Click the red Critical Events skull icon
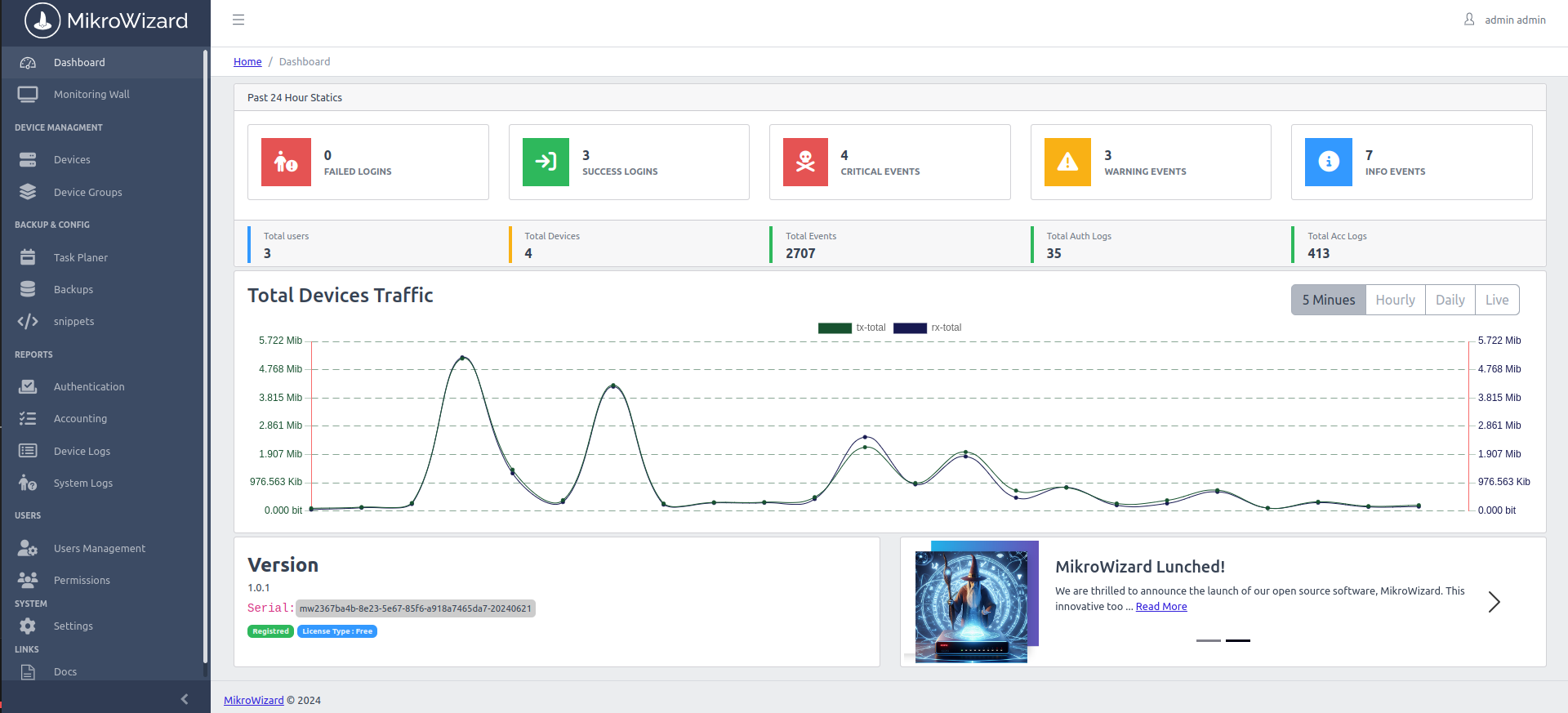 click(x=805, y=162)
